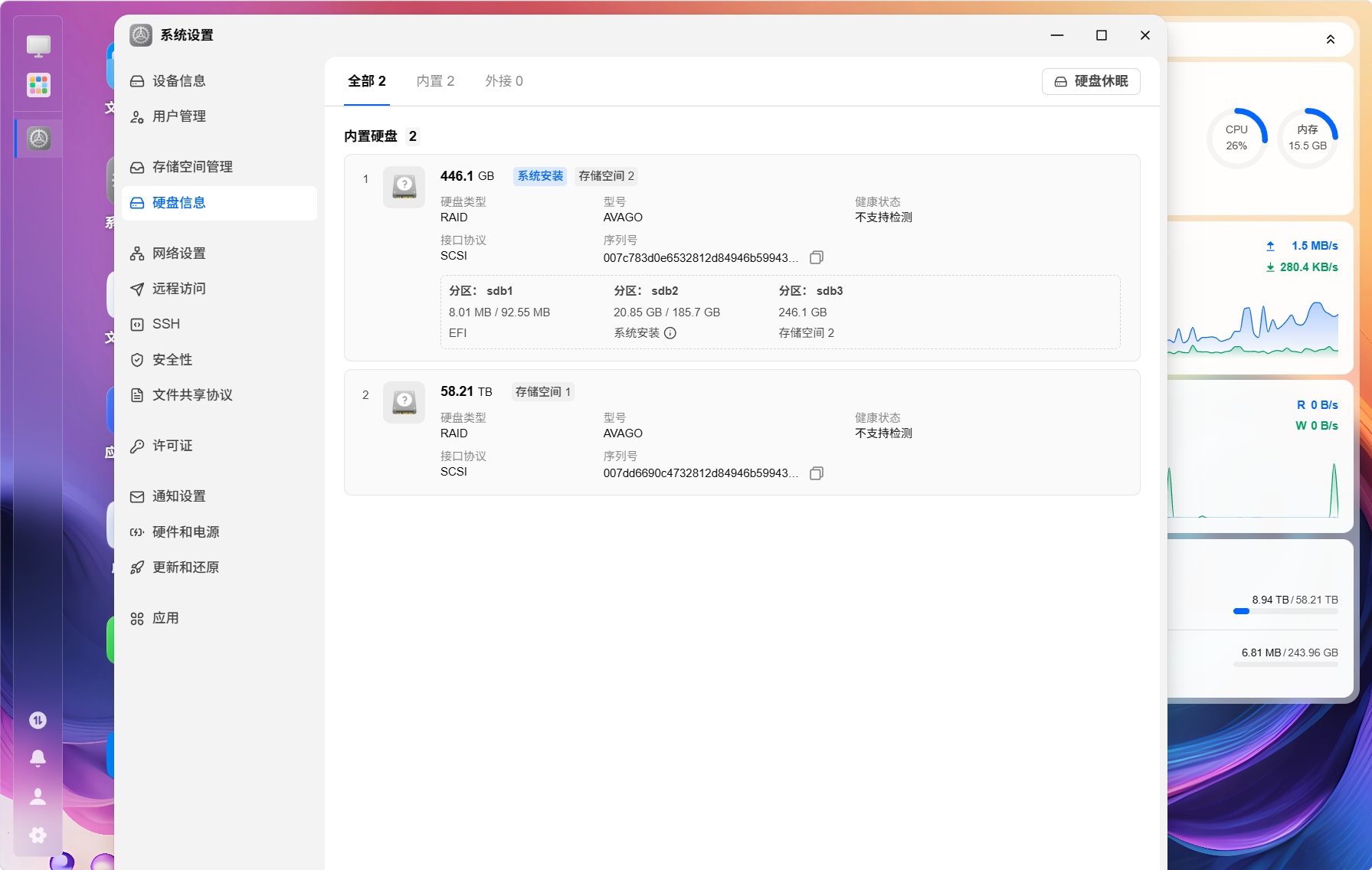Click info icon next to 系统安装 partition
The height and width of the screenshot is (870, 1372).
point(670,333)
